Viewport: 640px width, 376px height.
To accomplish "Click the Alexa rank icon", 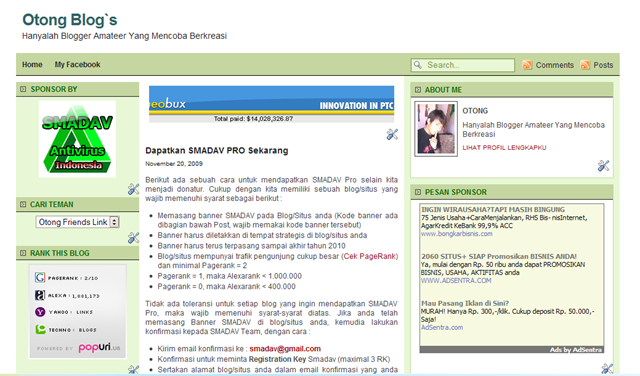I will tap(40, 295).
